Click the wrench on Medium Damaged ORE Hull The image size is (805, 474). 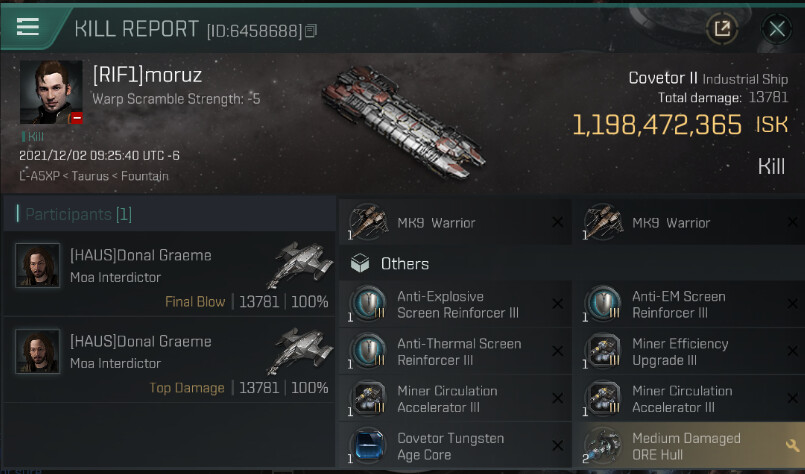tap(792, 445)
